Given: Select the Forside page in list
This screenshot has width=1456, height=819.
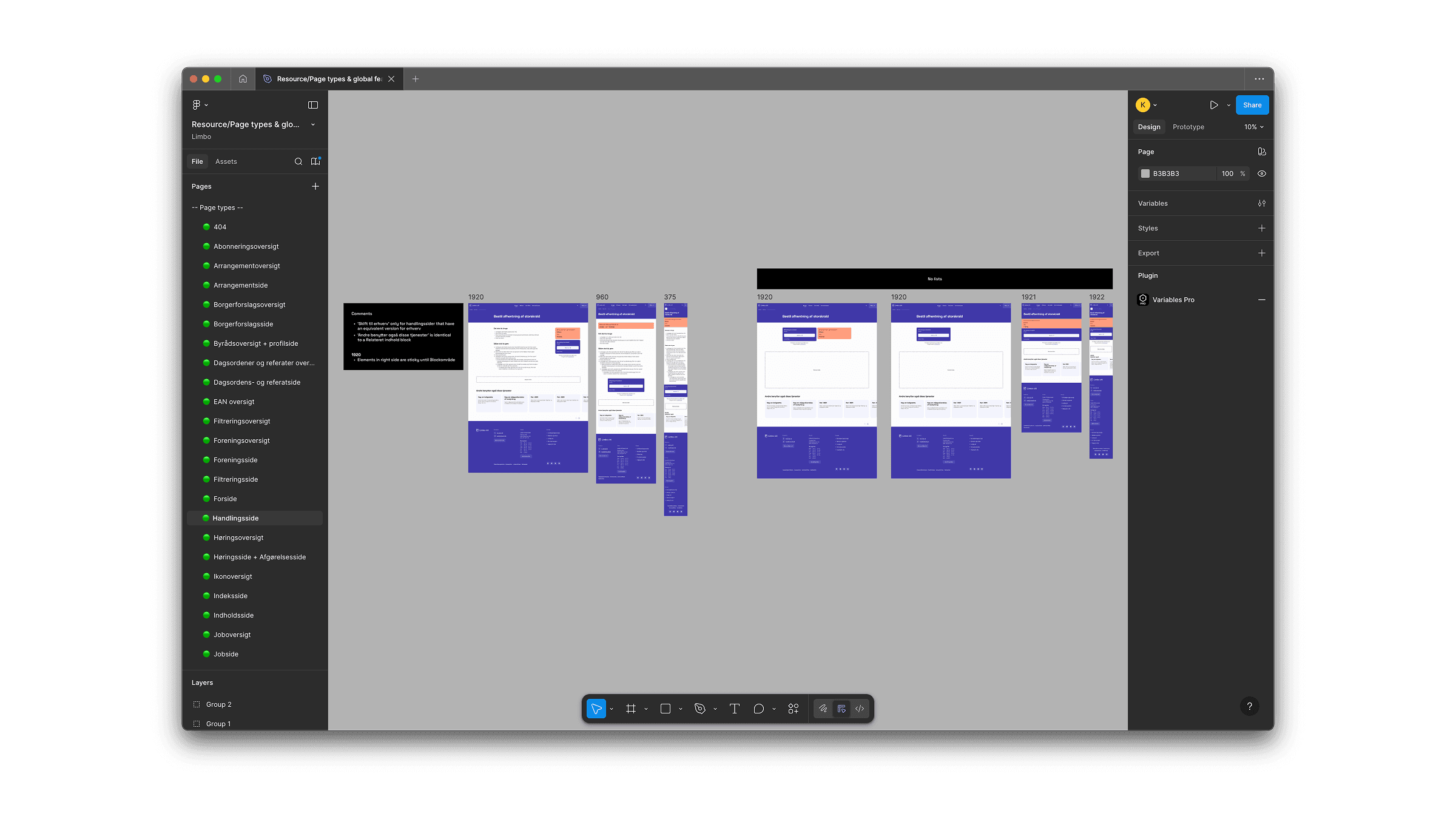Looking at the screenshot, I should pos(225,499).
